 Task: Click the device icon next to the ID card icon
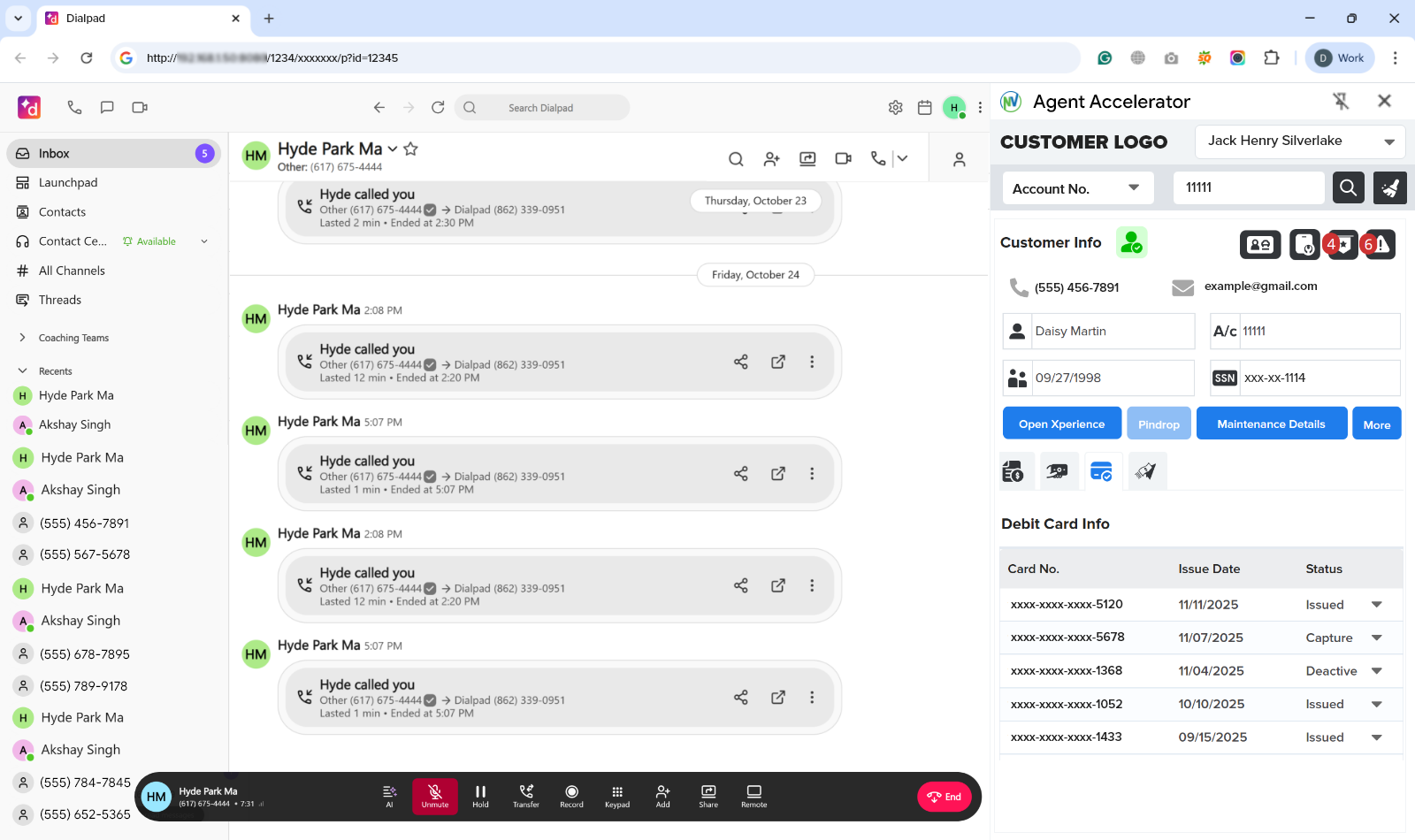1304,244
